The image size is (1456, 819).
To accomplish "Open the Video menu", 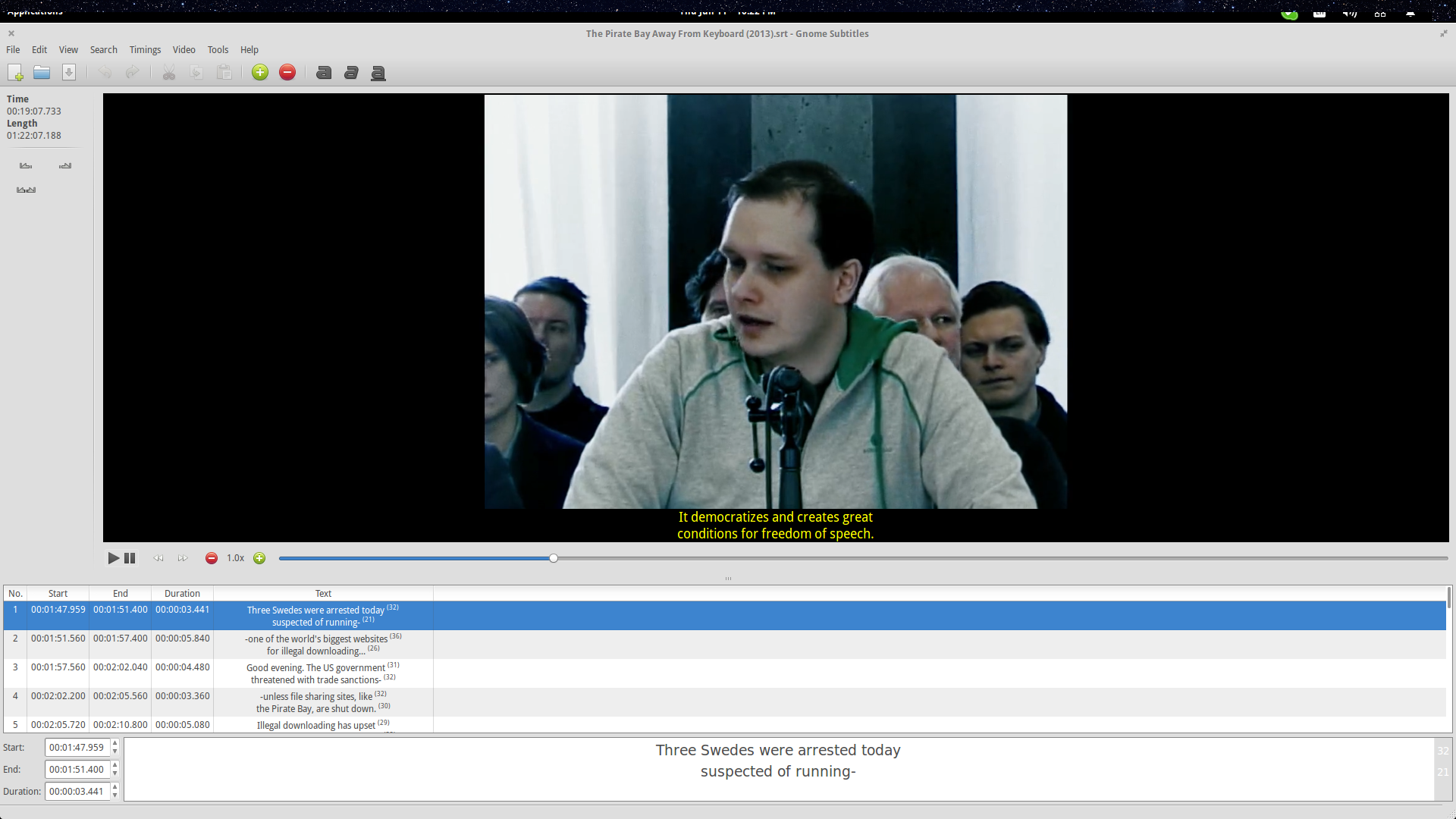I will [184, 50].
